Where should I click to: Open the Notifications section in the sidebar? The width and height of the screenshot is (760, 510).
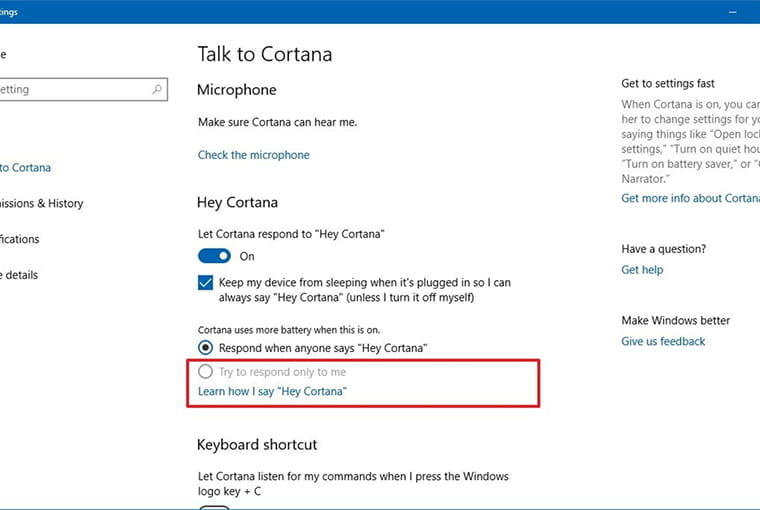point(20,240)
